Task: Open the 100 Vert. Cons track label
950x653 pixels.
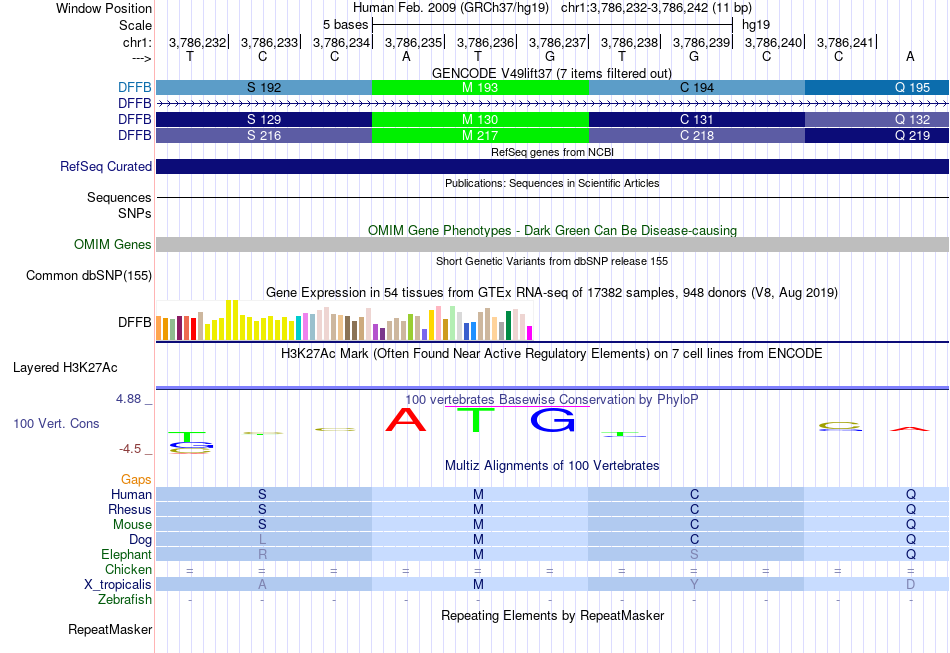Action: [x=56, y=423]
